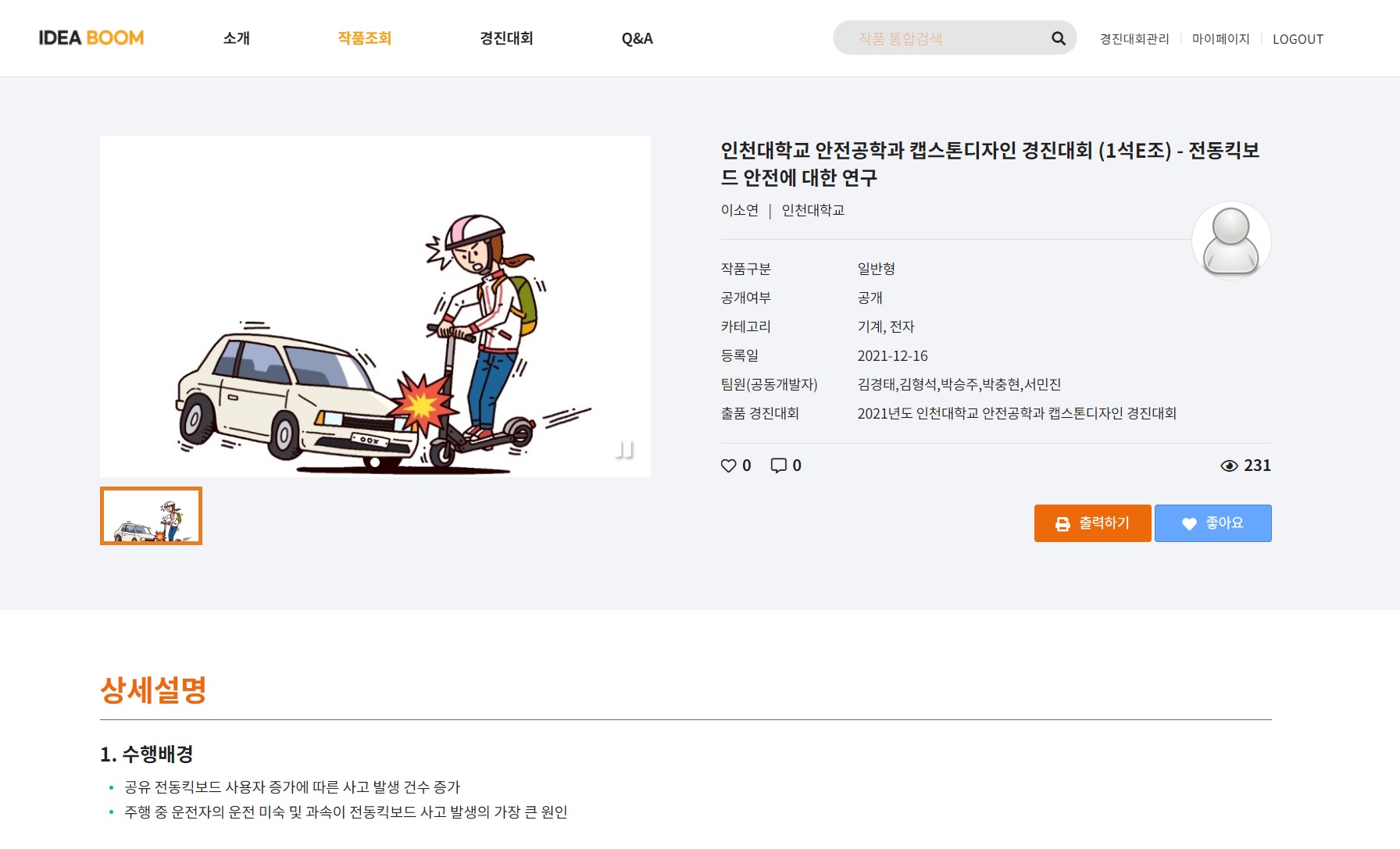Click the IDEA BOOM logo

tap(91, 38)
